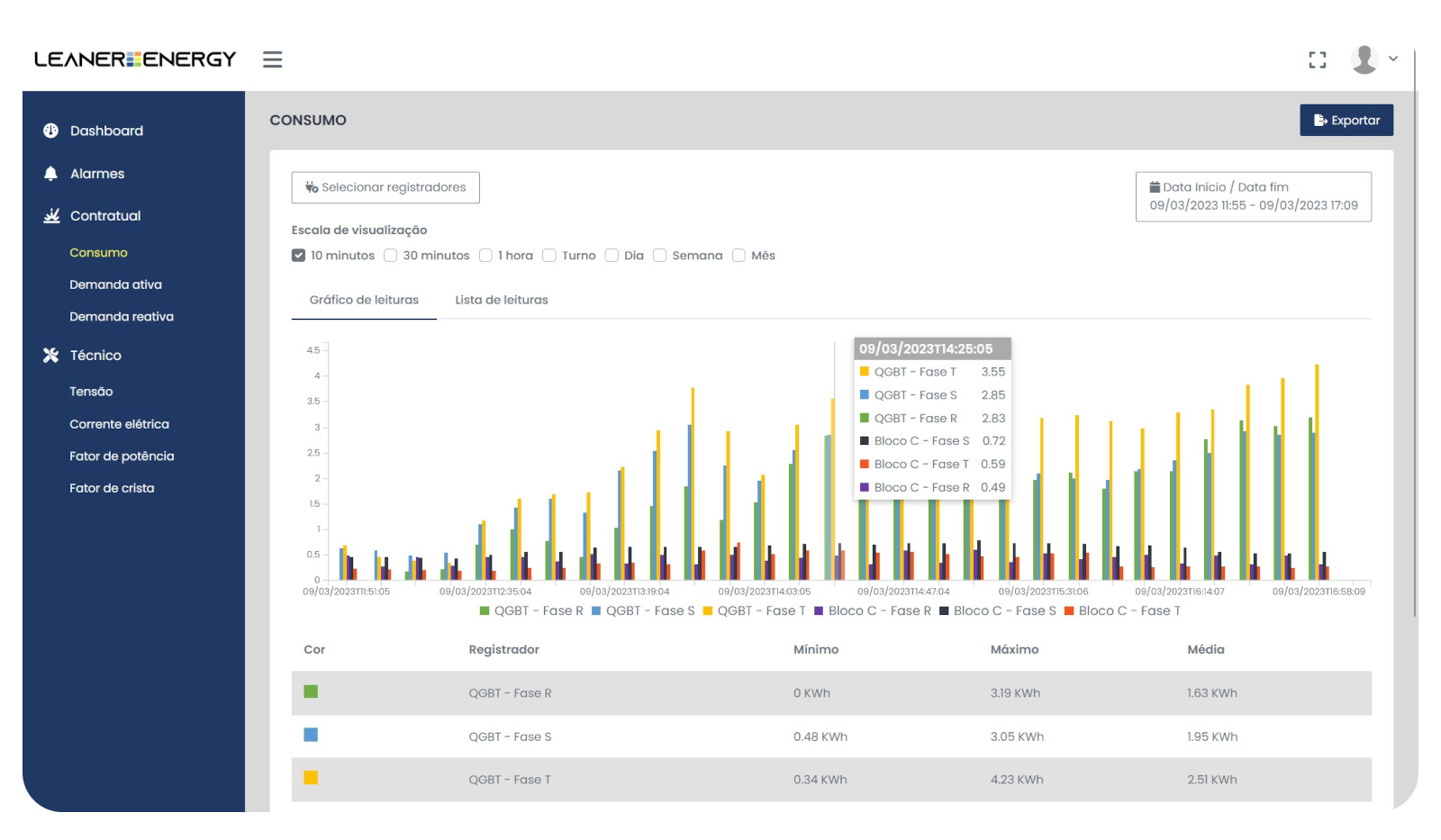Check the Dia checkbox
The height and width of the screenshot is (840, 1441).
612,256
